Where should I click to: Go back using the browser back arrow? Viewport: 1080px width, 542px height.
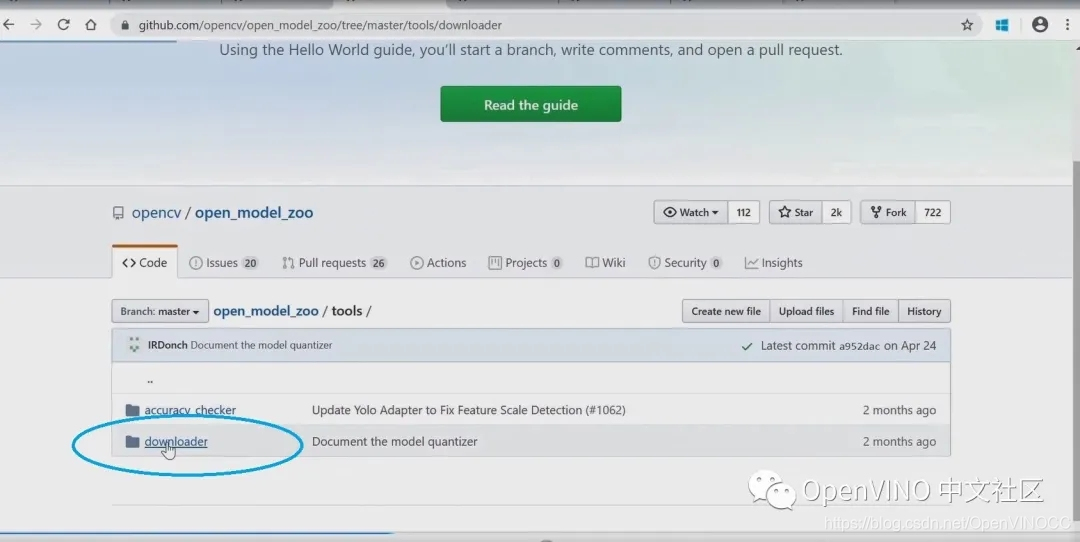(x=9, y=25)
